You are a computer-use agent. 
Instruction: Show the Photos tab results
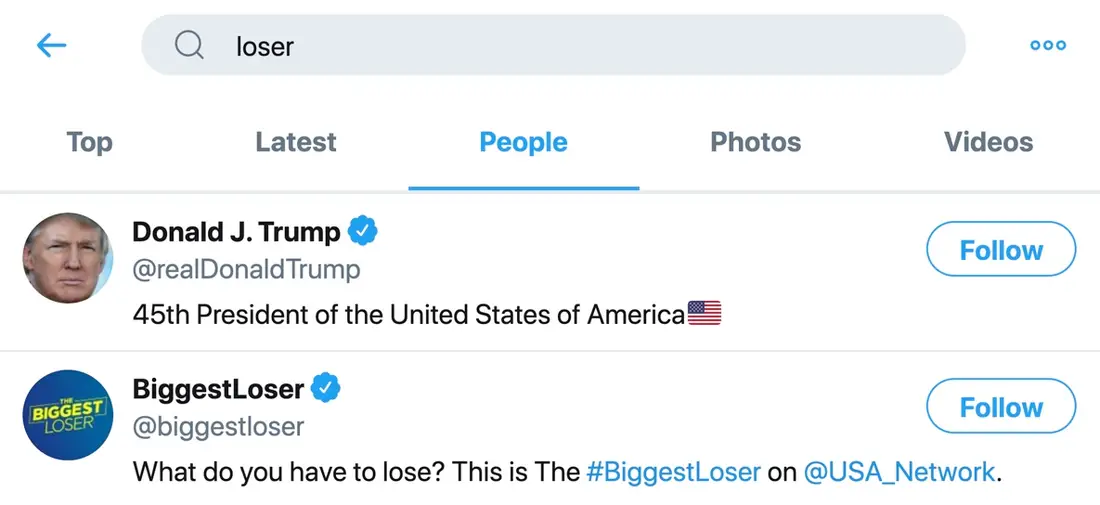point(755,142)
